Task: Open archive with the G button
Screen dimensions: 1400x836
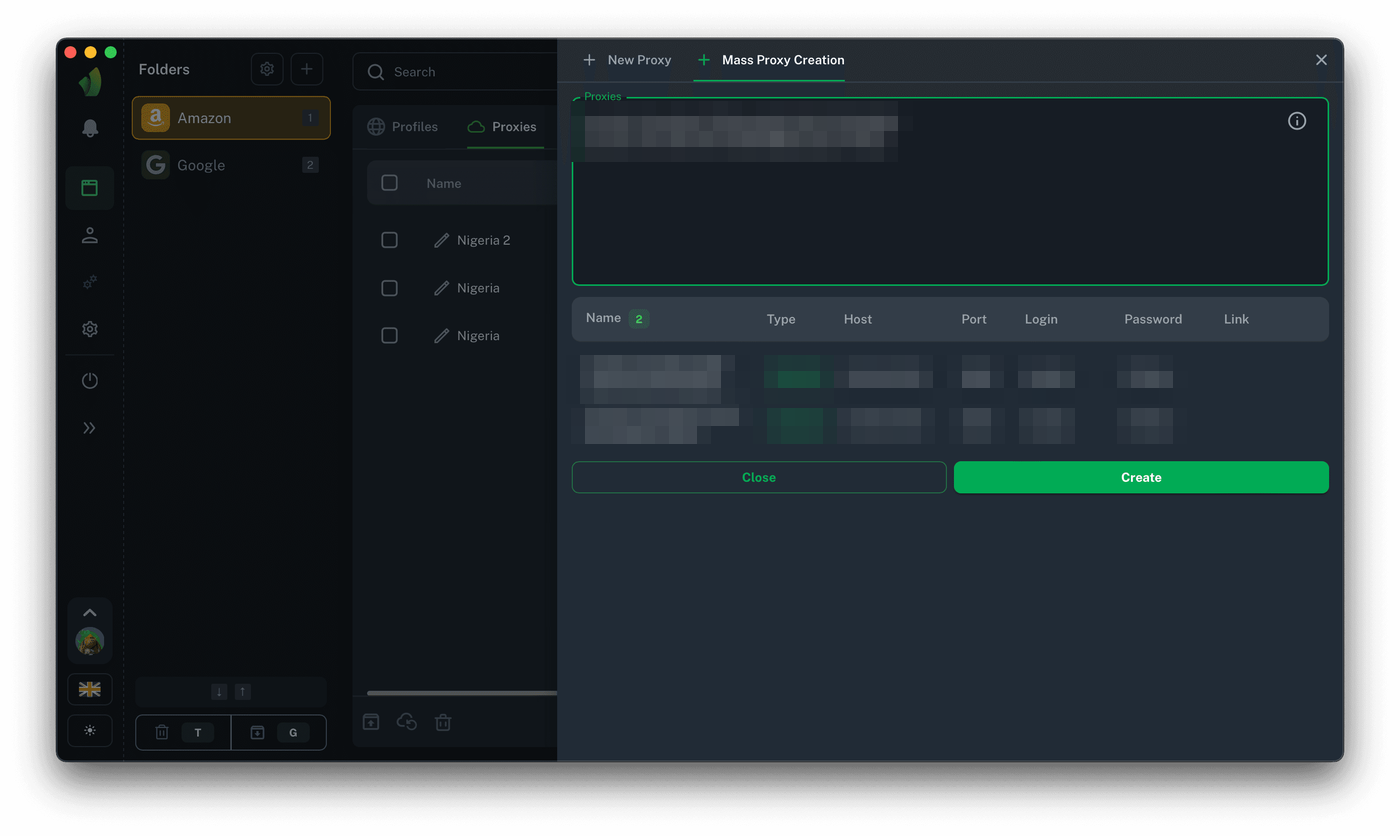Action: 279,733
